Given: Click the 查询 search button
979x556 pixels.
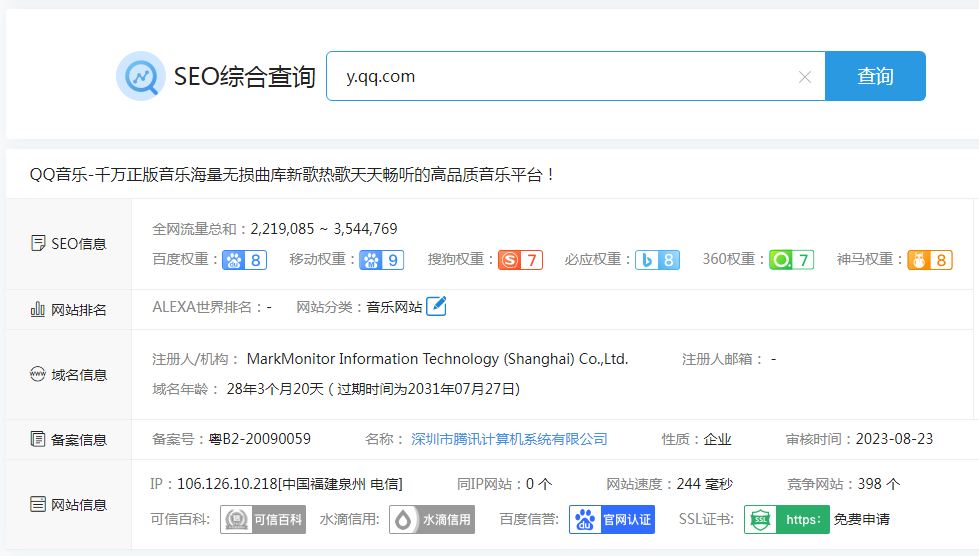Looking at the screenshot, I should coord(875,76).
